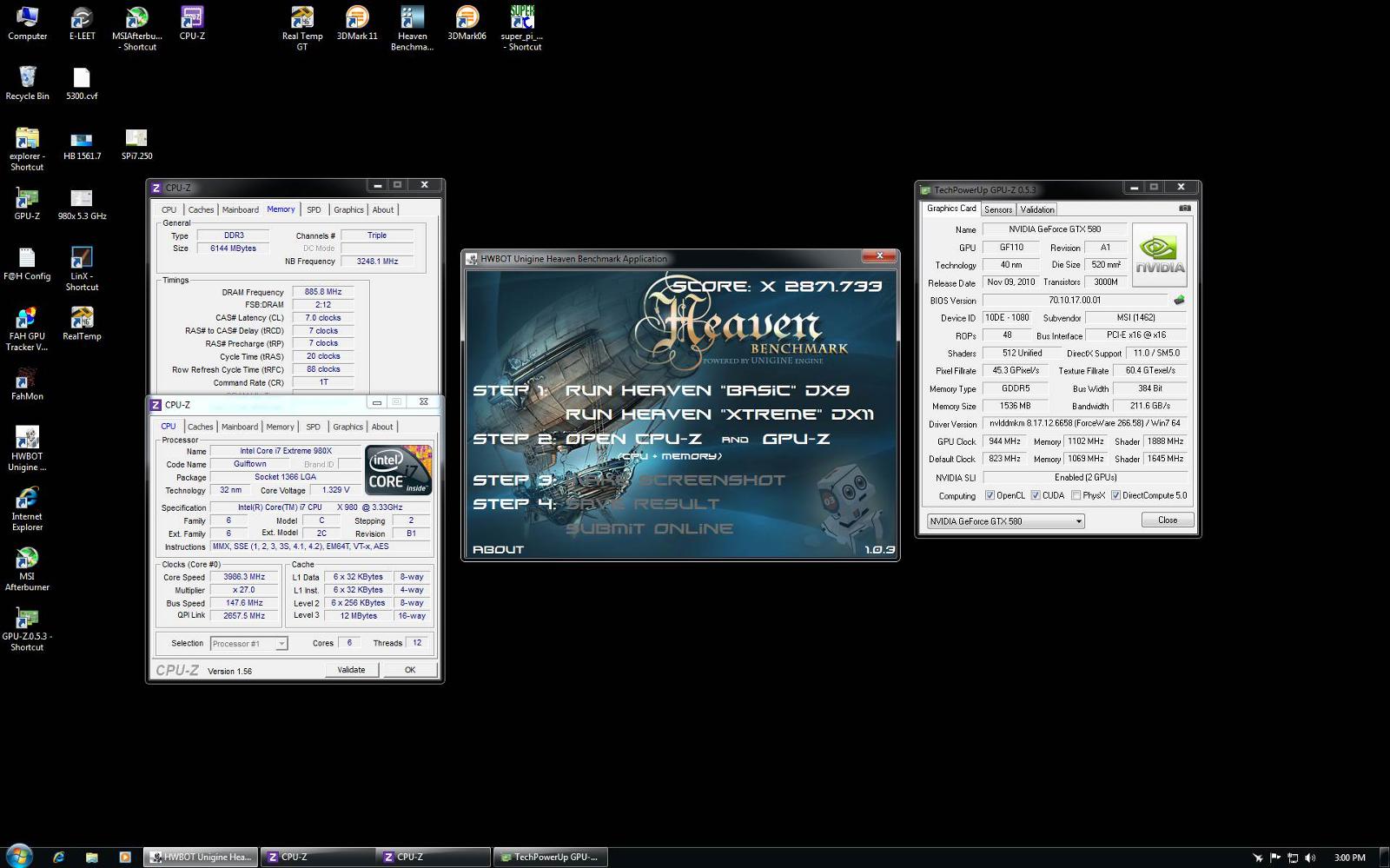Viewport: 1390px width, 868px height.
Task: Switch to Memory tab in lower CPU-Z
Action: tap(280, 427)
